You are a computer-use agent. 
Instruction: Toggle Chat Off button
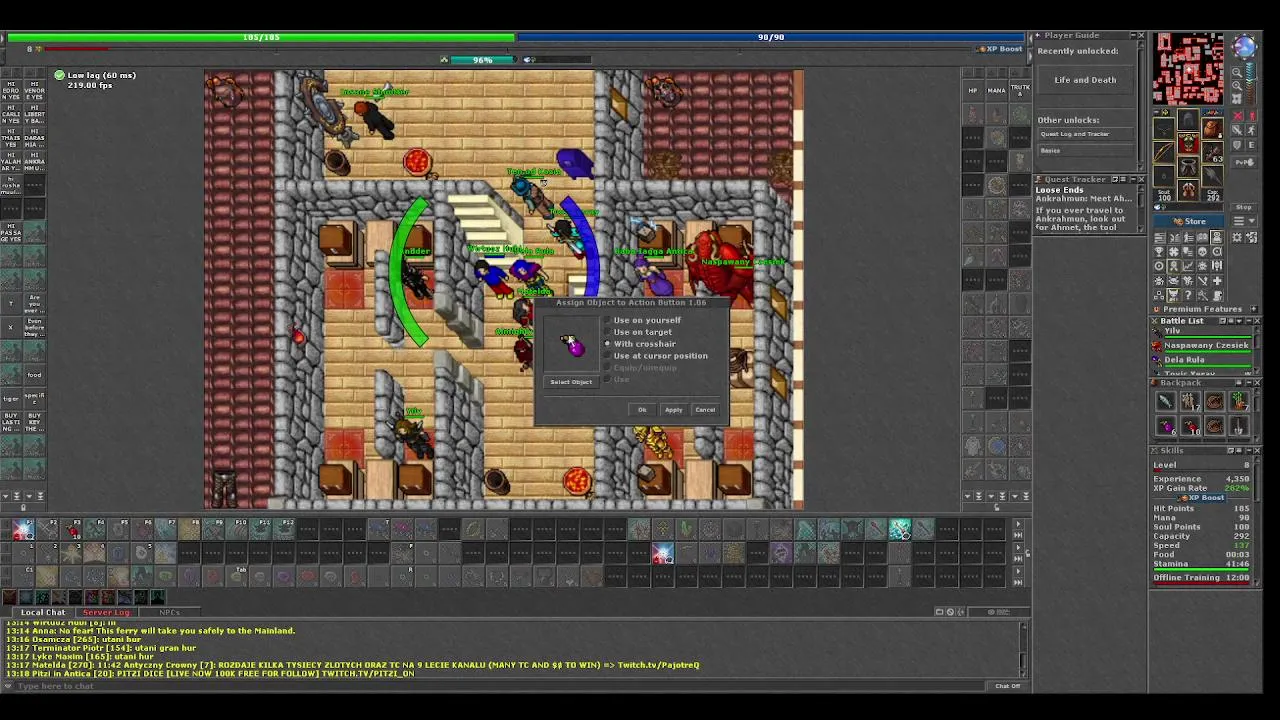1007,686
